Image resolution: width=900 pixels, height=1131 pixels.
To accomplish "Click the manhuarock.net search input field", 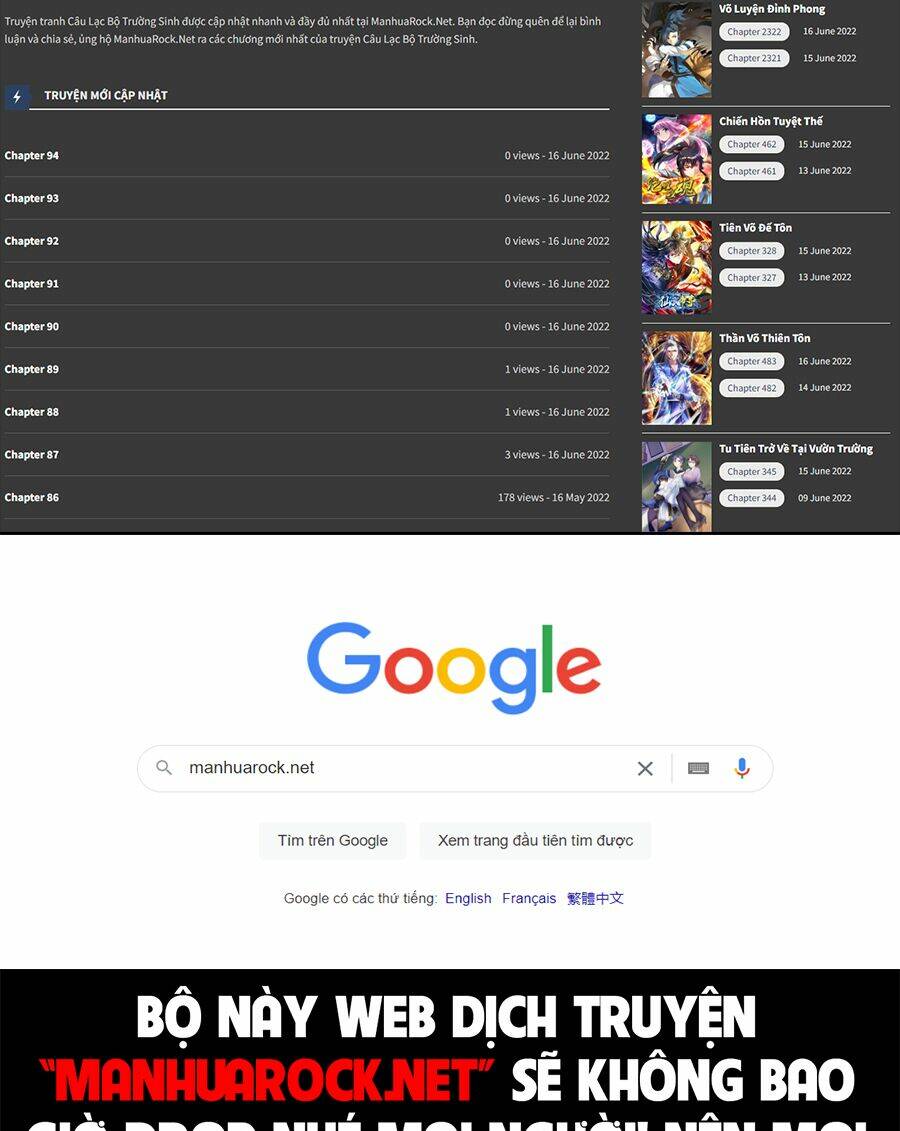I will tap(404, 768).
